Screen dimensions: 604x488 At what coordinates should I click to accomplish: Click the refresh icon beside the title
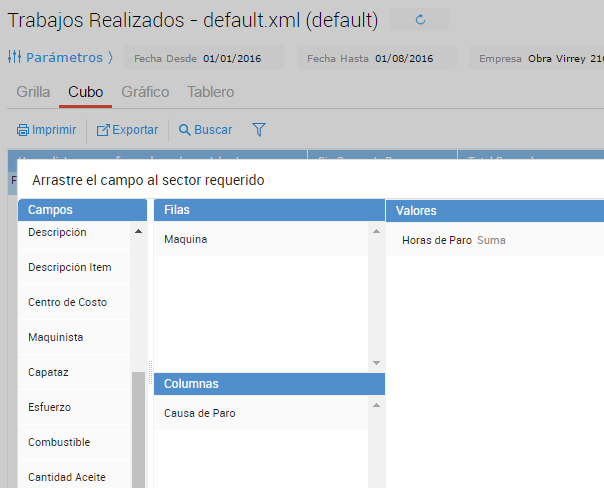(x=420, y=20)
